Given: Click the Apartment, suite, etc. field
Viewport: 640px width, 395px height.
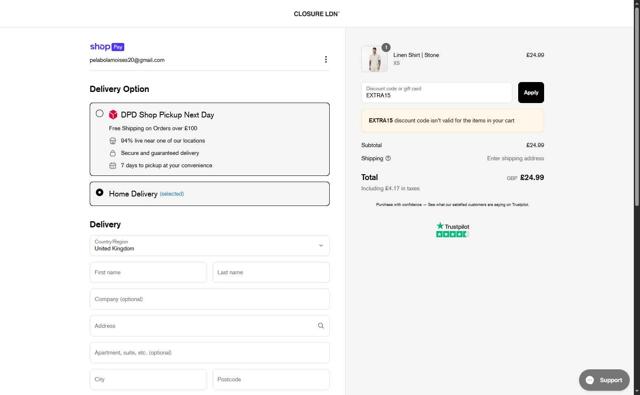Looking at the screenshot, I should 209,353.
